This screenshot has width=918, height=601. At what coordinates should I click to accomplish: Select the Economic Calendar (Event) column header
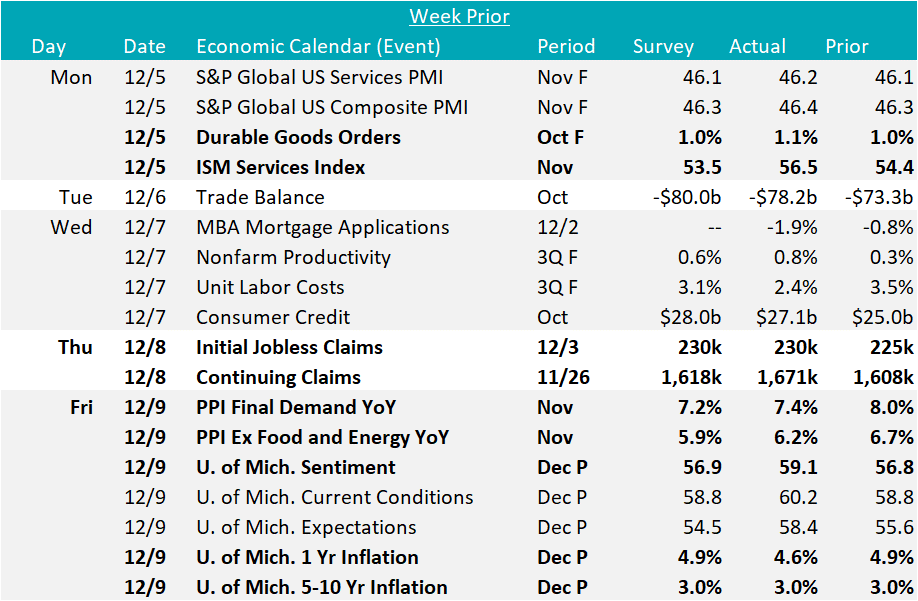tap(318, 46)
